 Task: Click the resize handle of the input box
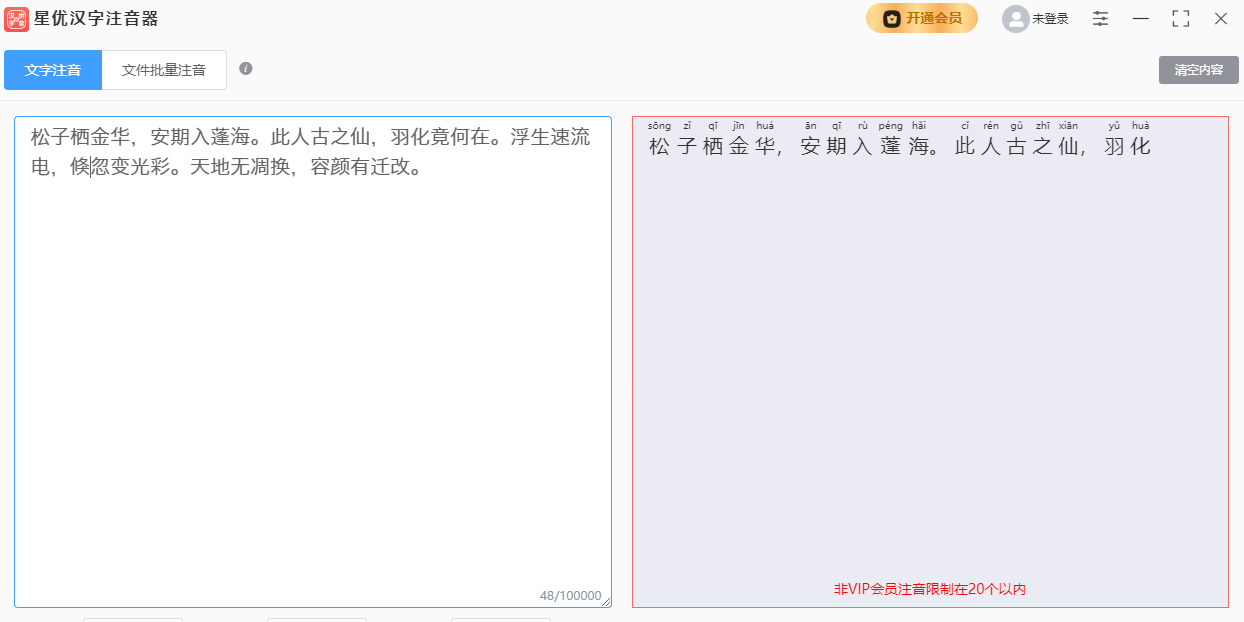pos(605,601)
